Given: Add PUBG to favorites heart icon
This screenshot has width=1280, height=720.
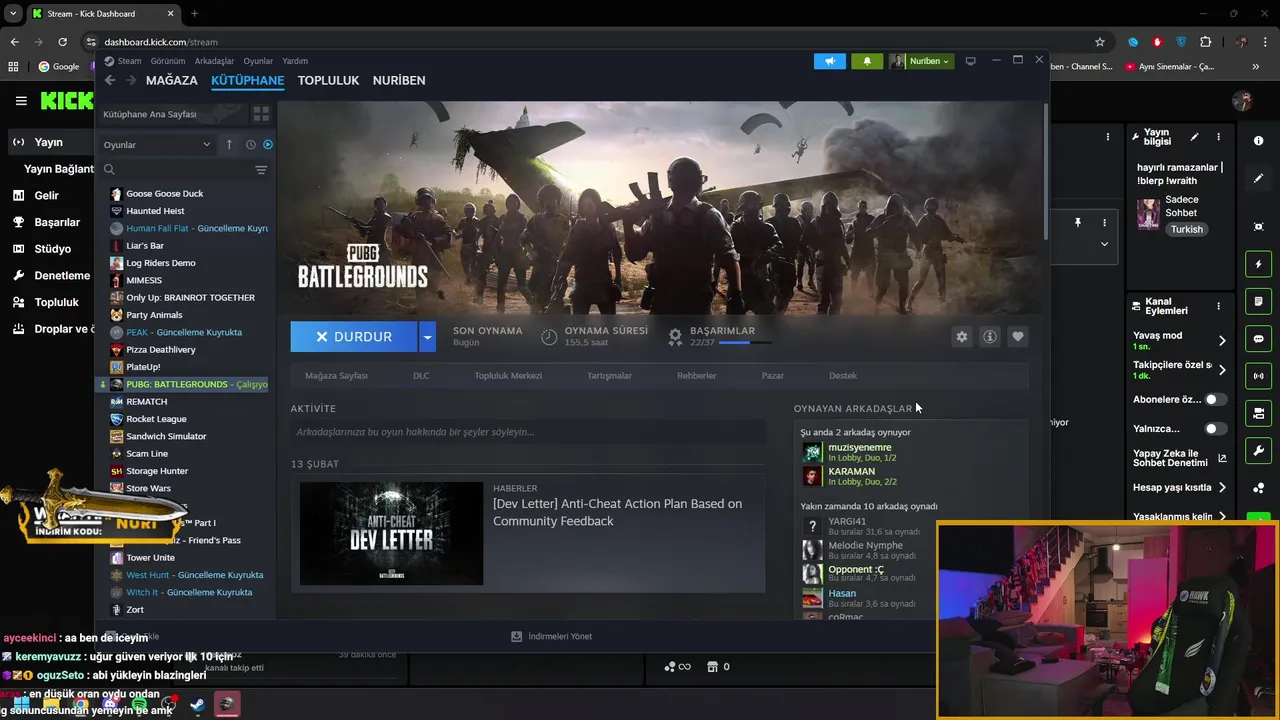Looking at the screenshot, I should [x=1018, y=337].
